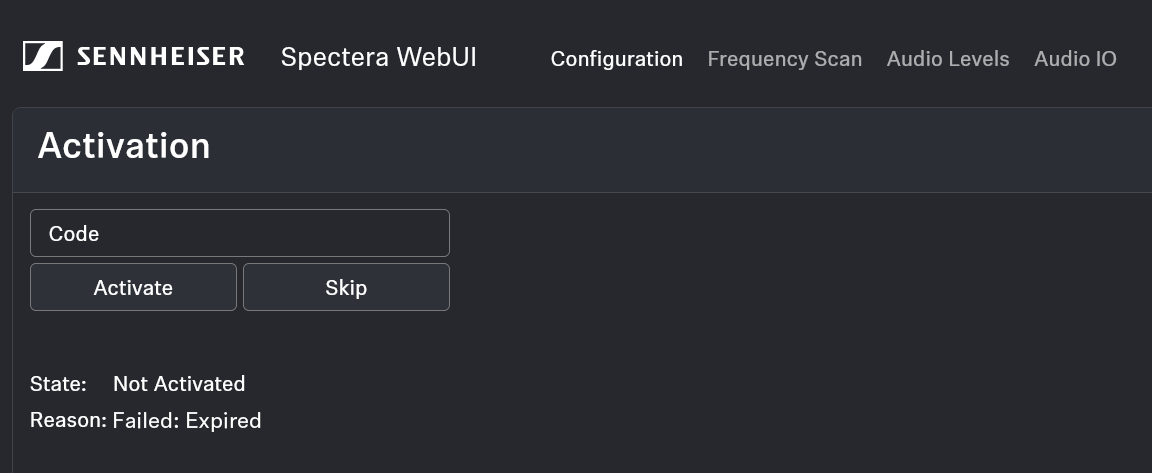The height and width of the screenshot is (473, 1152).
Task: Navigate to Audio IO settings
Action: pos(1075,59)
